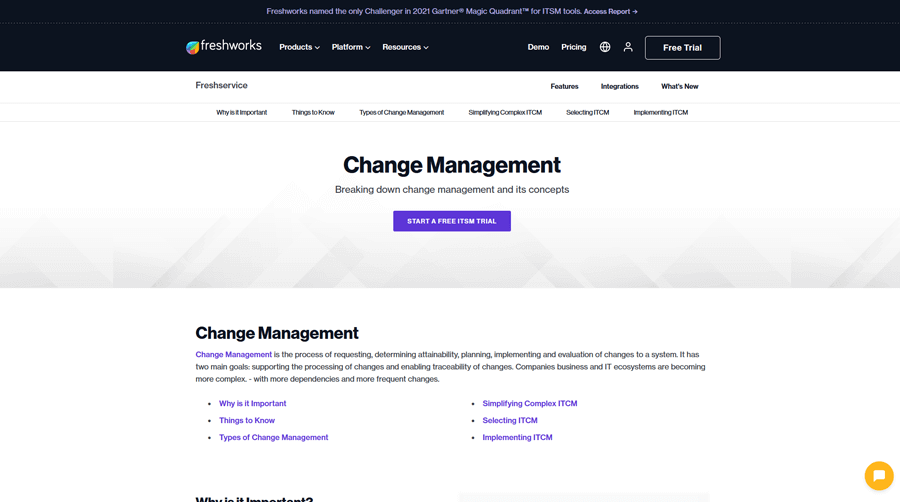Select 'Things to Know' in the section nav bar
Viewport: 900px width, 502px height.
coord(313,112)
